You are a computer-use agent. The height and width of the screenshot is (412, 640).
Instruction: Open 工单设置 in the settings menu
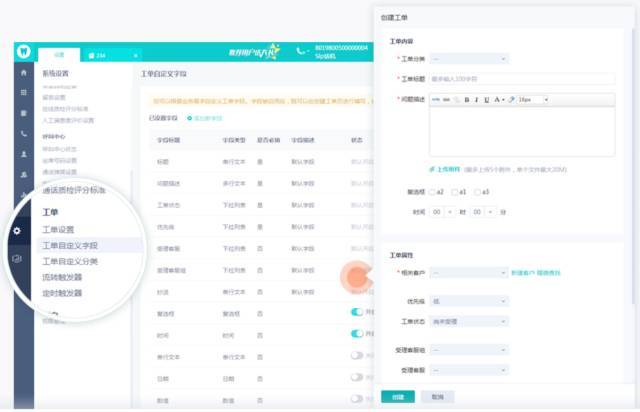[58, 229]
